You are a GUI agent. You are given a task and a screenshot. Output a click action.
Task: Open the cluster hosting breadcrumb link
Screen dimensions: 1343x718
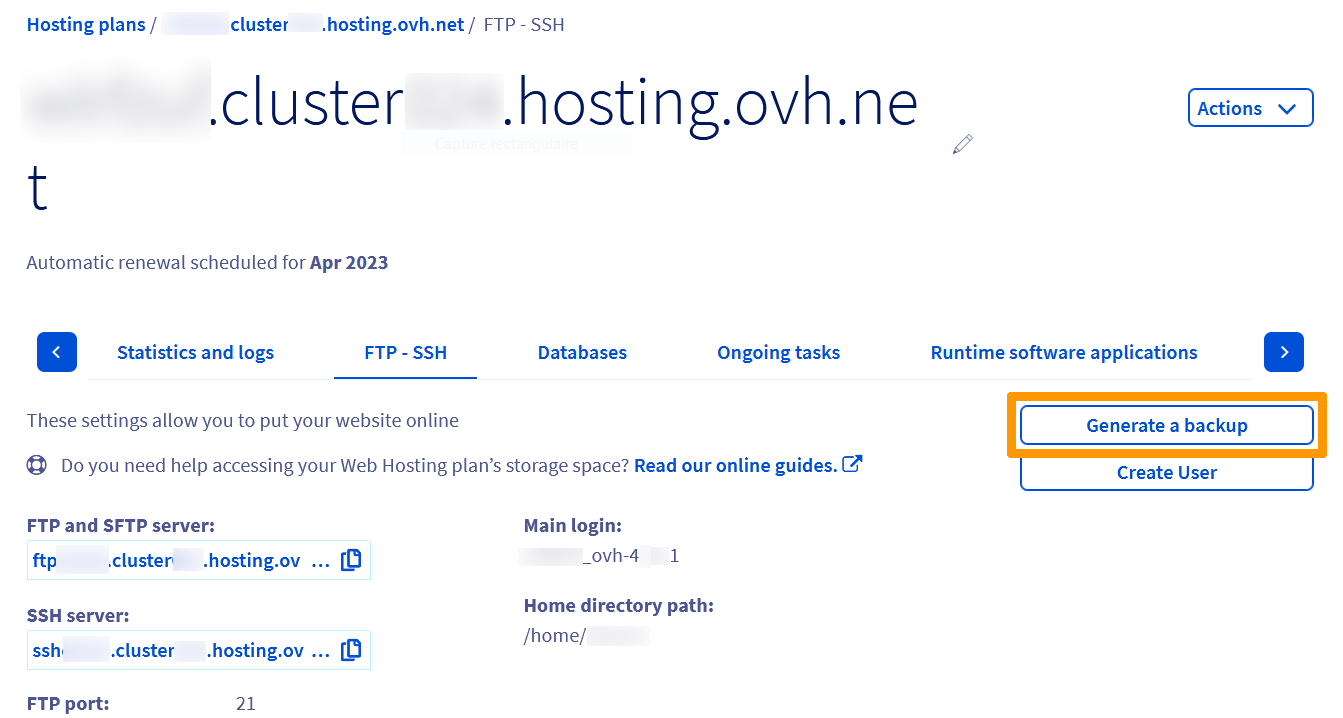(312, 24)
